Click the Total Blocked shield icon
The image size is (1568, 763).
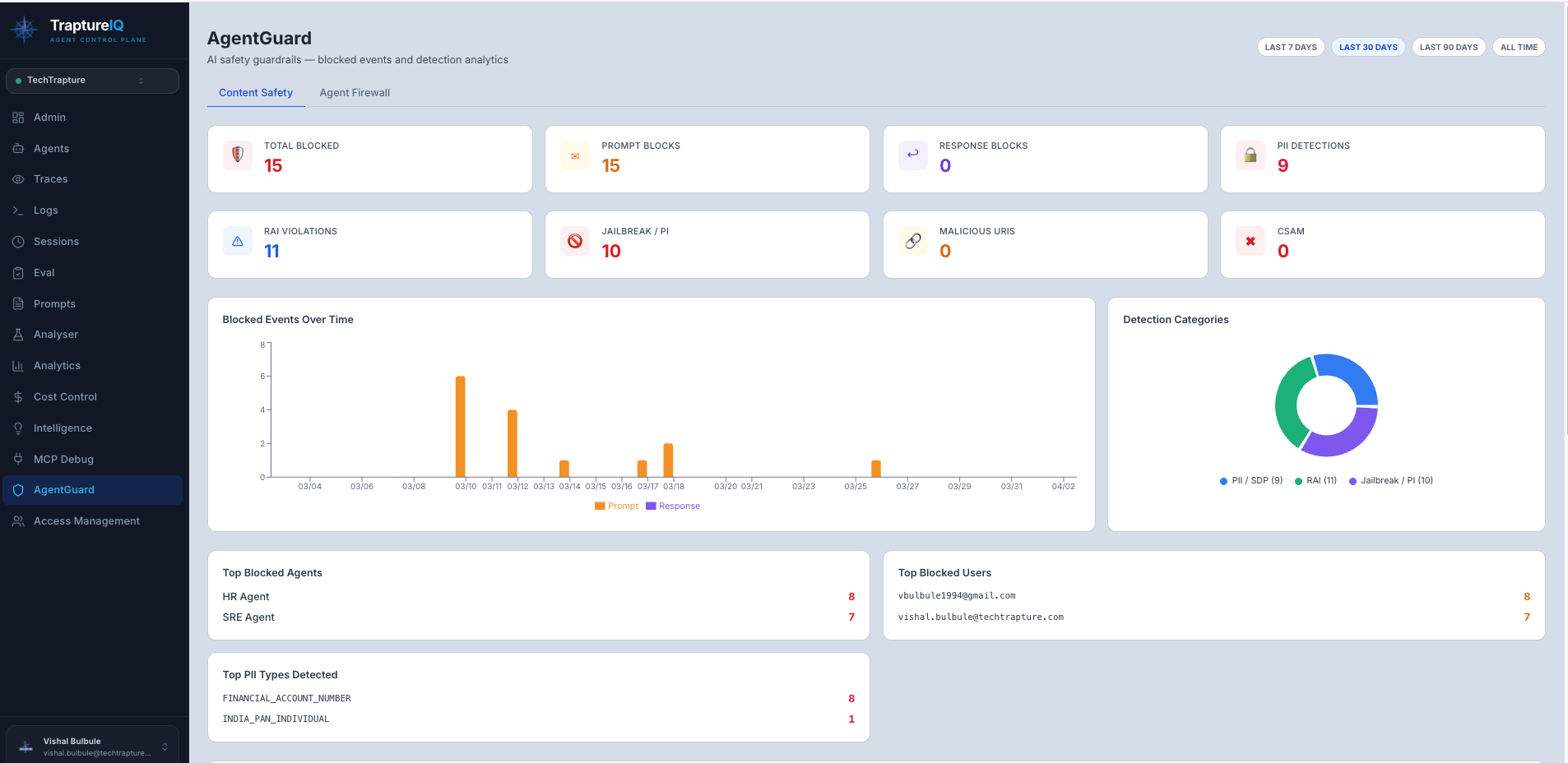(238, 155)
